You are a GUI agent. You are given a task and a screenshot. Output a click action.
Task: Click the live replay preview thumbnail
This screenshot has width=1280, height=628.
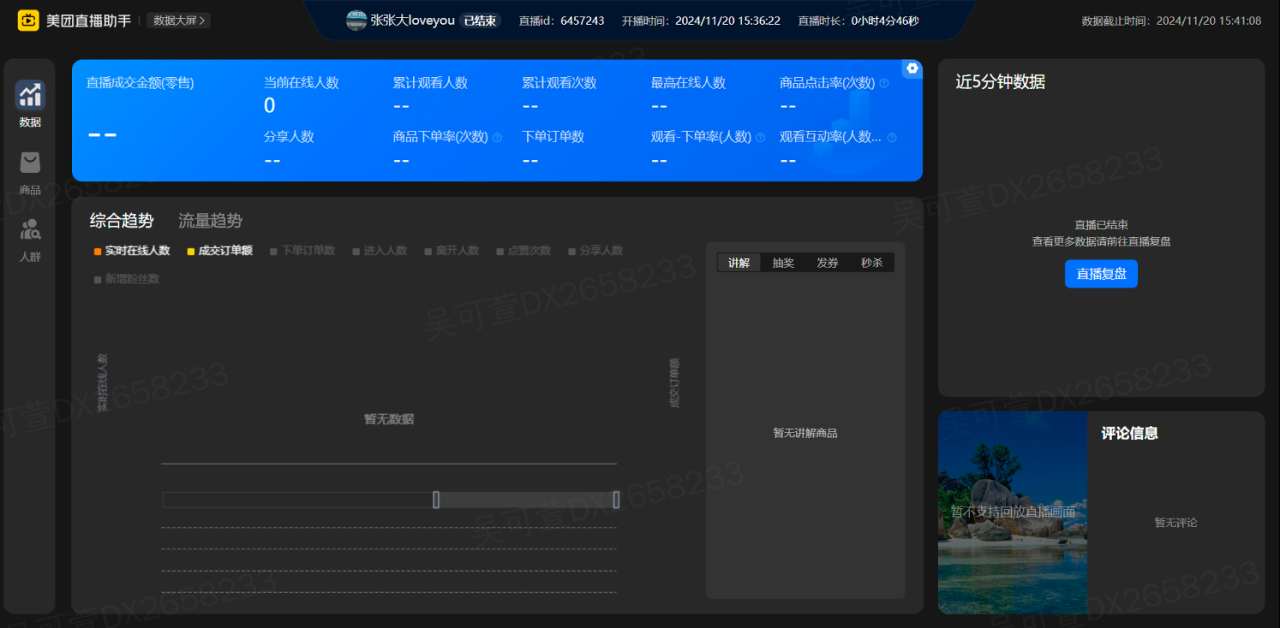1012,512
